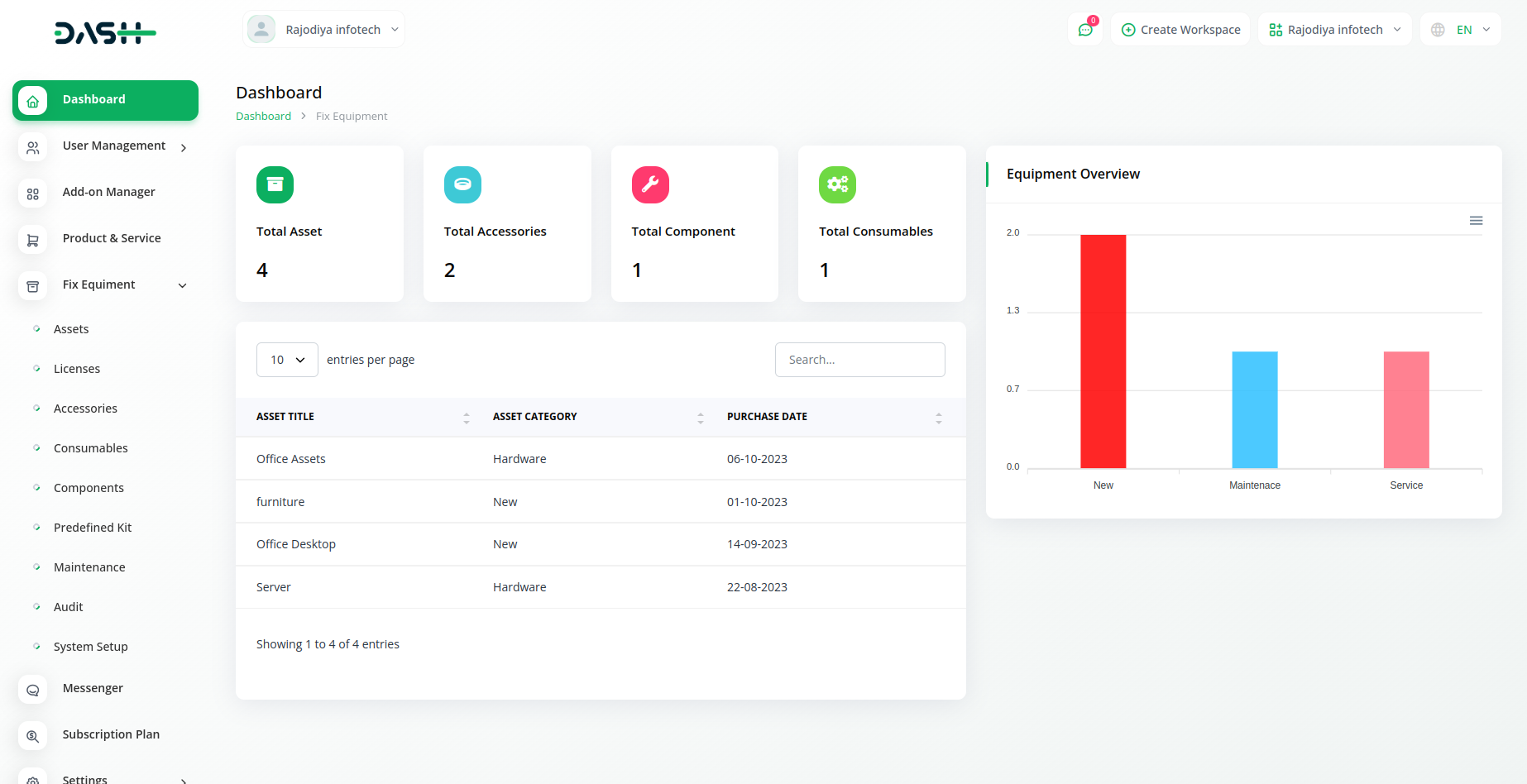Click the Add-on Manager grid icon
1527x784 pixels.
33,194
